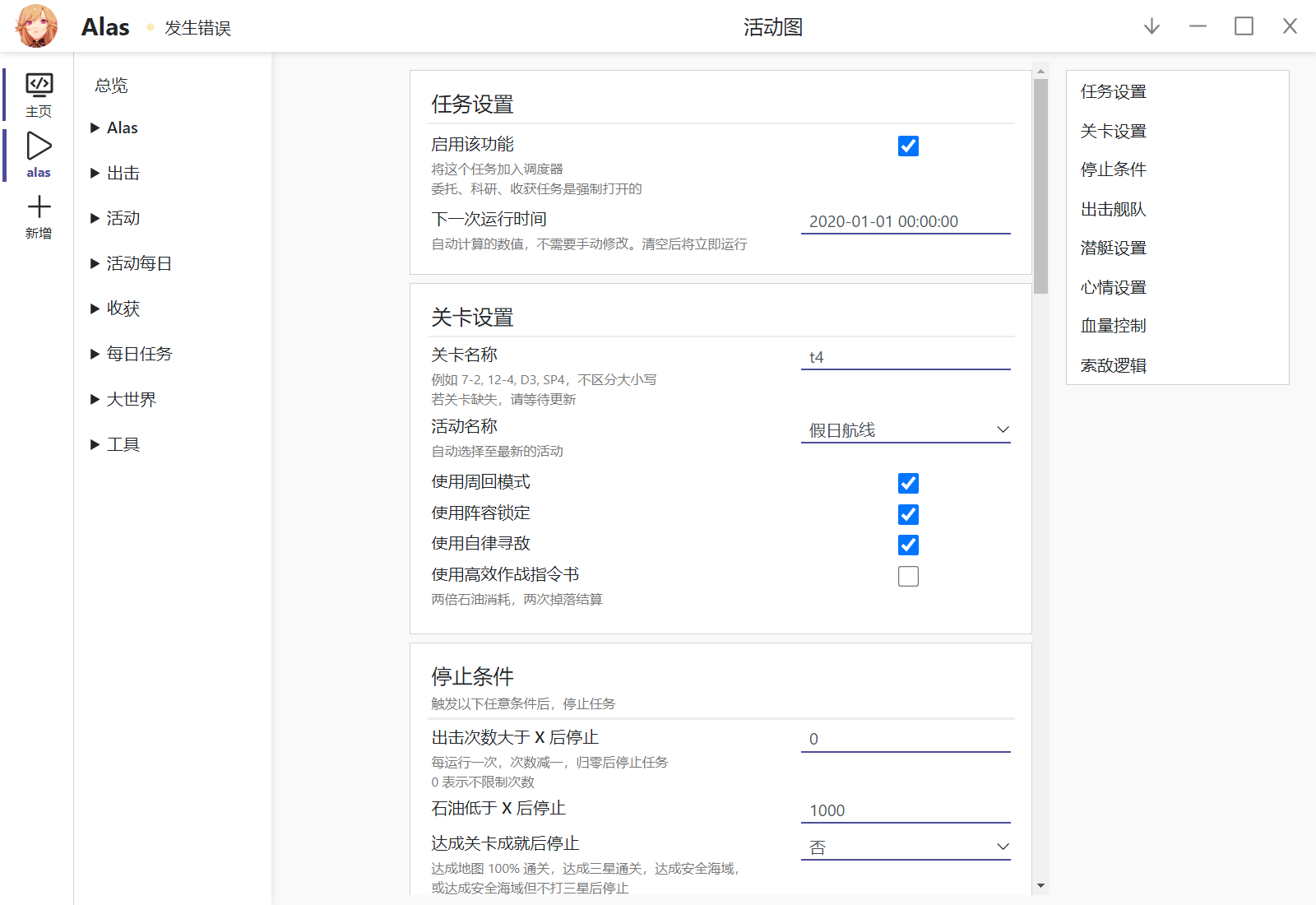This screenshot has height=905, width=1316.
Task: Click the download update arrow icon
Action: coord(1151,26)
